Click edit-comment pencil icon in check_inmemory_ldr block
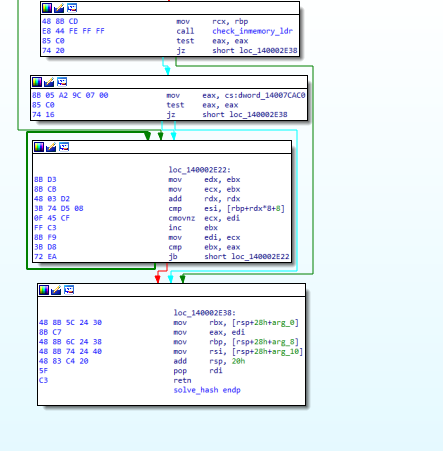 pos(59,8)
